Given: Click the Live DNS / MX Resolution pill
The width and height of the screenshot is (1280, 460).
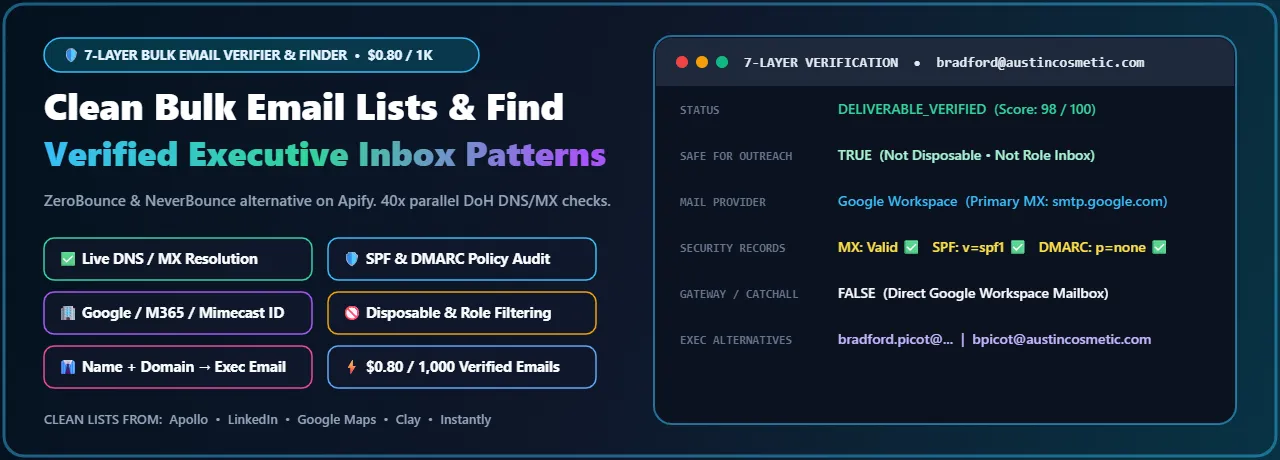Looking at the screenshot, I should (178, 259).
